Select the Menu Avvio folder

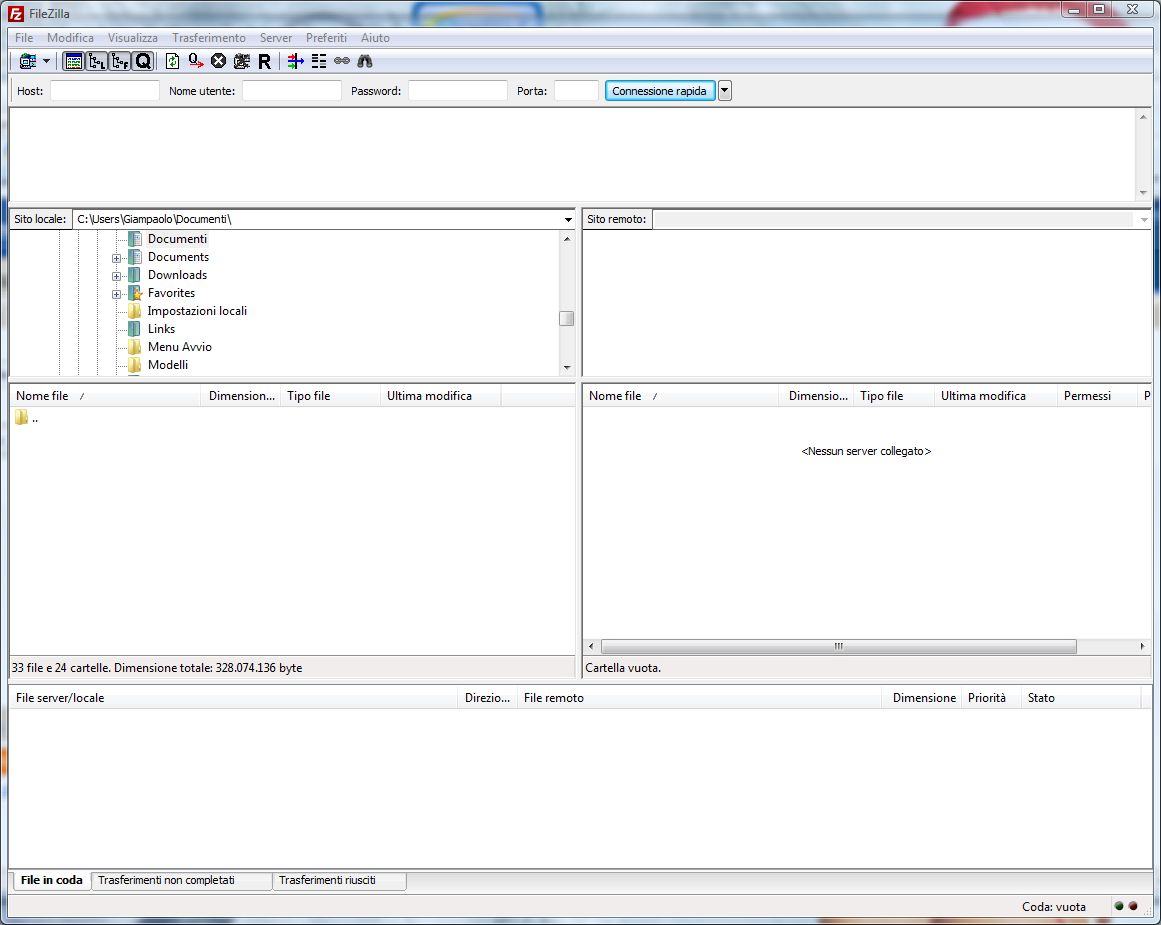(x=179, y=347)
